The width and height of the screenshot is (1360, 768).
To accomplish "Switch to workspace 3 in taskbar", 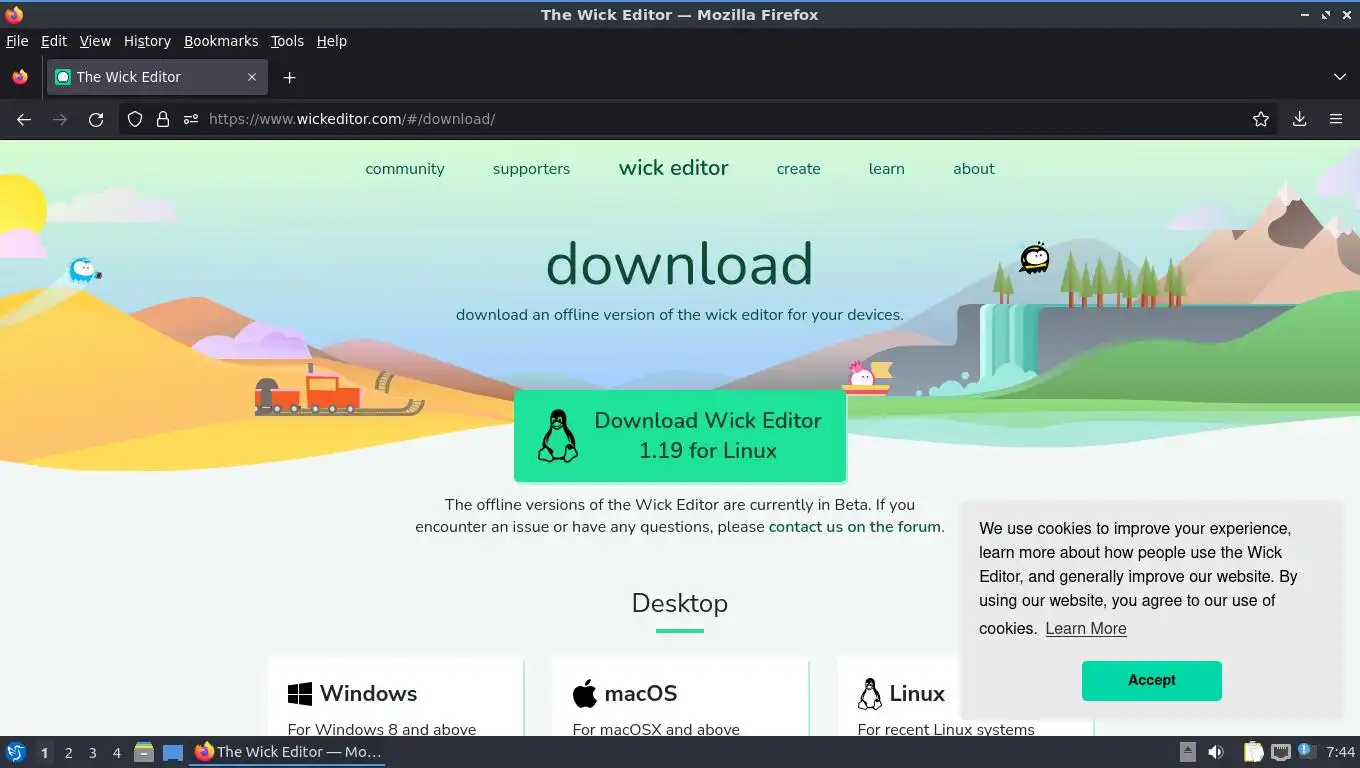I will click(x=92, y=753).
